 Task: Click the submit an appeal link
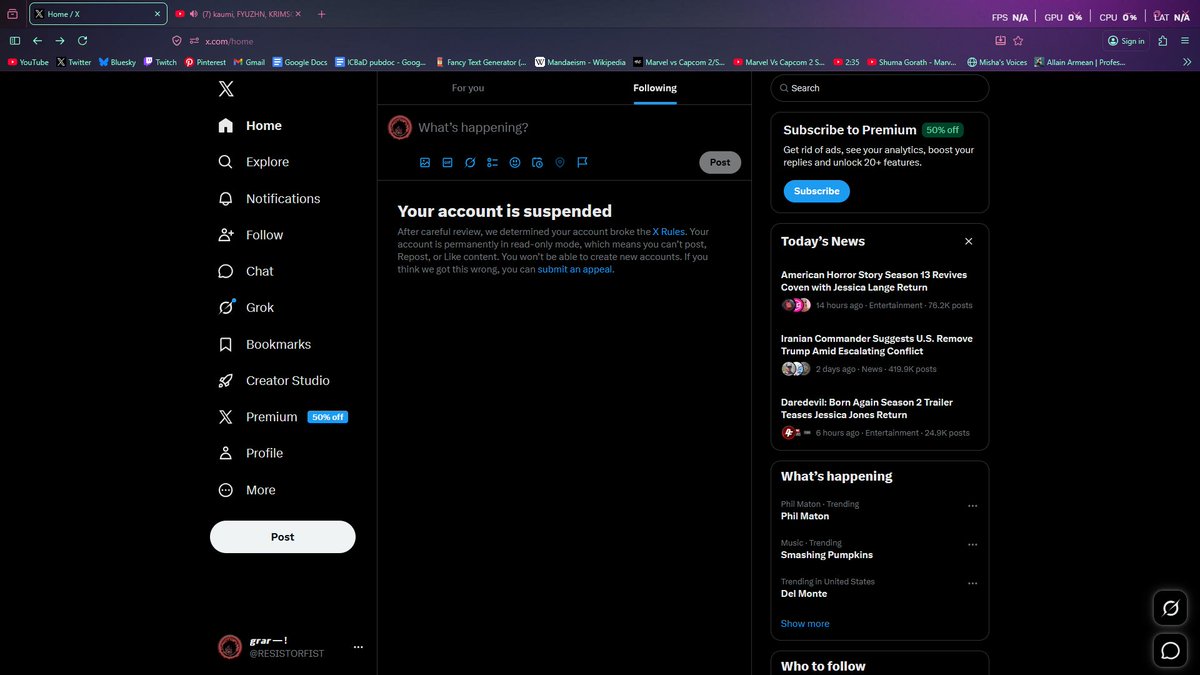pos(575,270)
